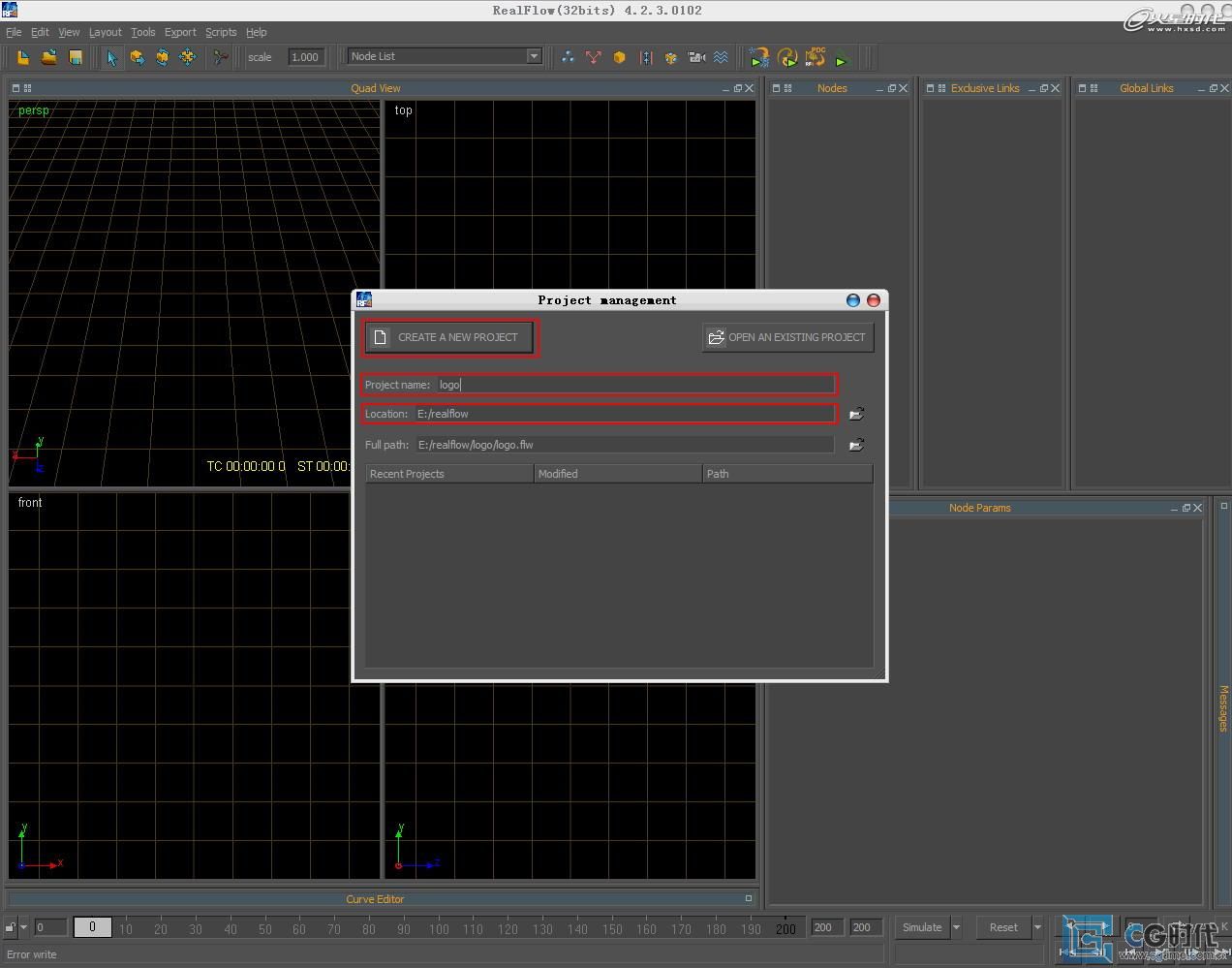Select the arrow selection tool

point(112,57)
